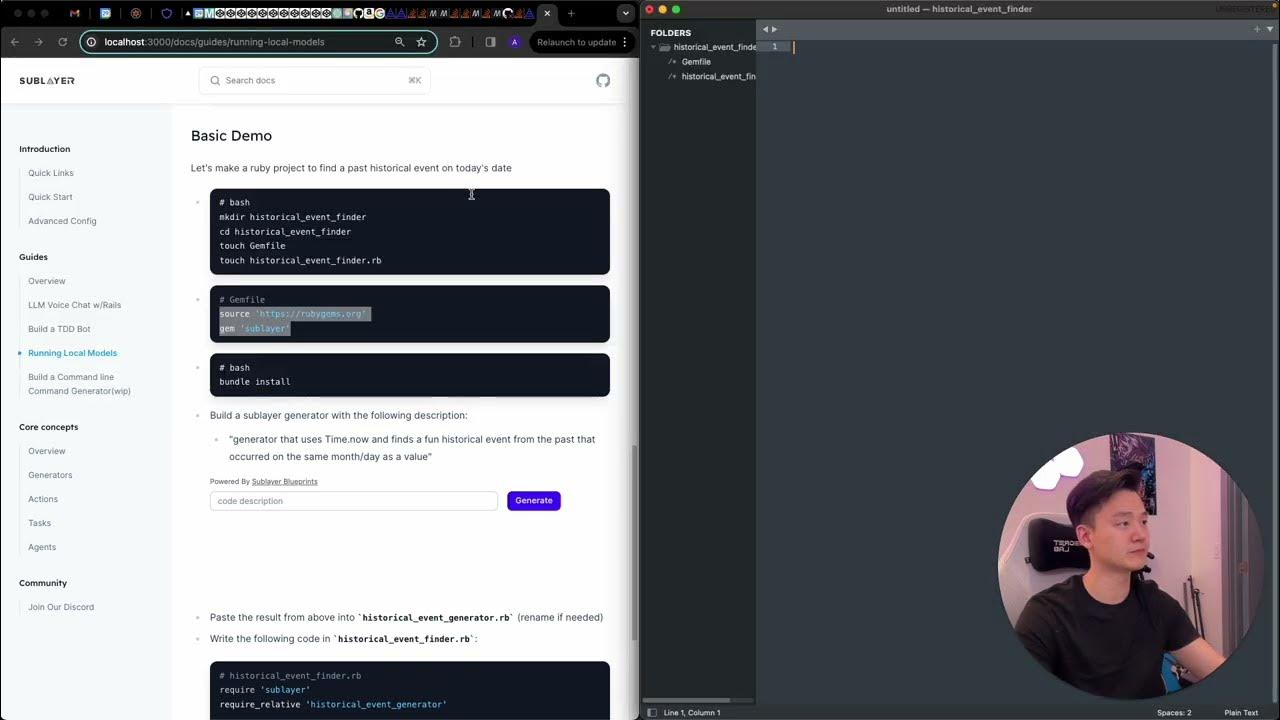The image size is (1280, 720).
Task: Open Sublime tab list dropdown arrow
Action: tap(1269, 29)
